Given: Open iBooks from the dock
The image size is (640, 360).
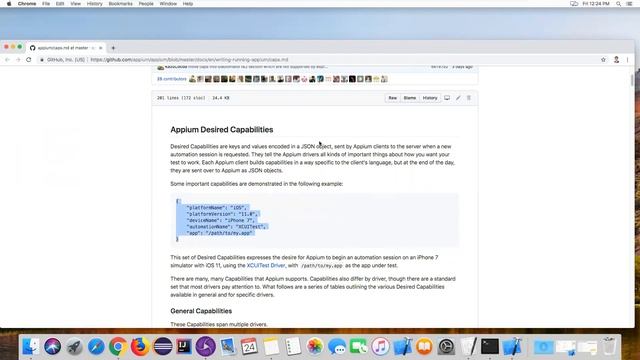Looking at the screenshot, I should 424,347.
